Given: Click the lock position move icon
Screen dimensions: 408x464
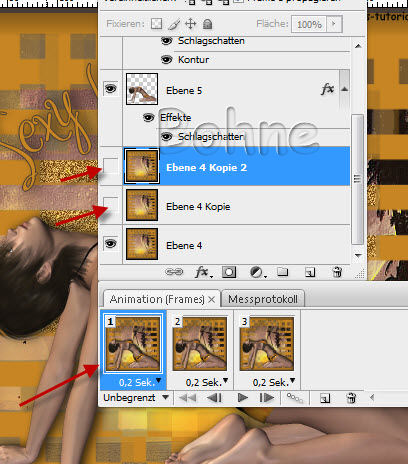Looking at the screenshot, I should [190, 24].
